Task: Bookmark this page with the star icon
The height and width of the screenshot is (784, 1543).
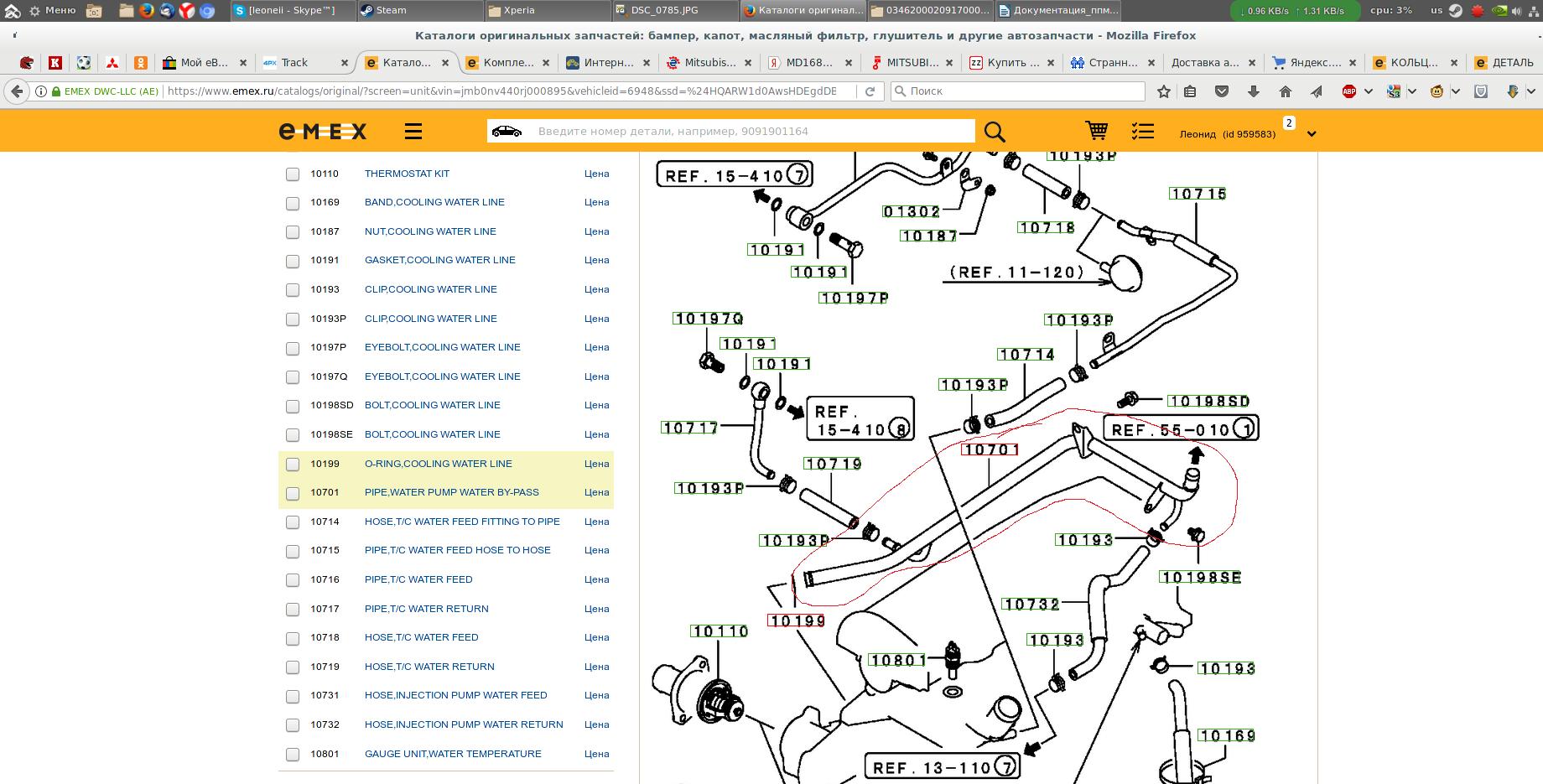Action: point(1163,91)
